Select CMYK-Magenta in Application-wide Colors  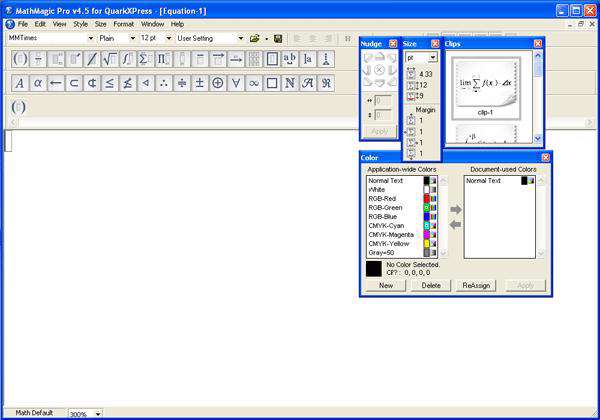[x=402, y=235]
